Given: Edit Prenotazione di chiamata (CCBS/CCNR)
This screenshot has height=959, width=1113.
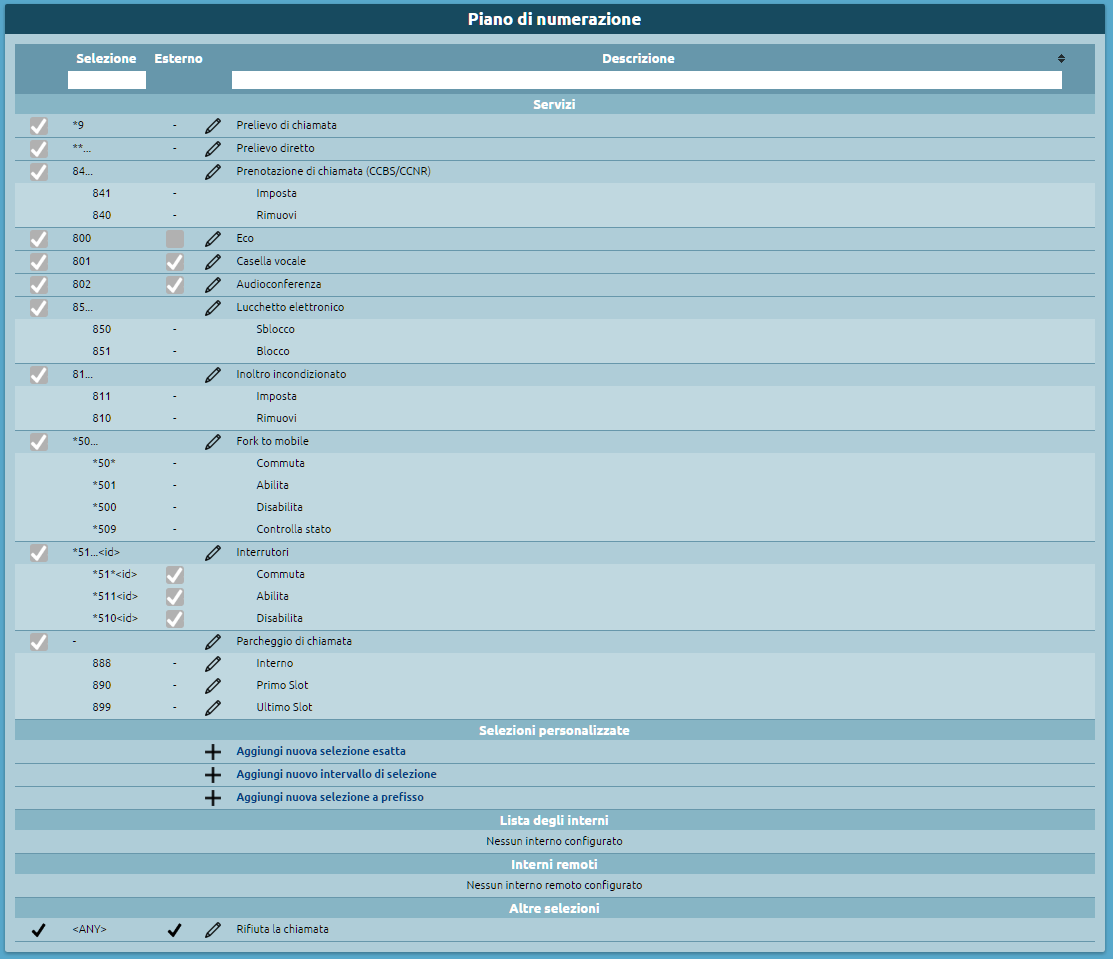Looking at the screenshot, I should (212, 172).
